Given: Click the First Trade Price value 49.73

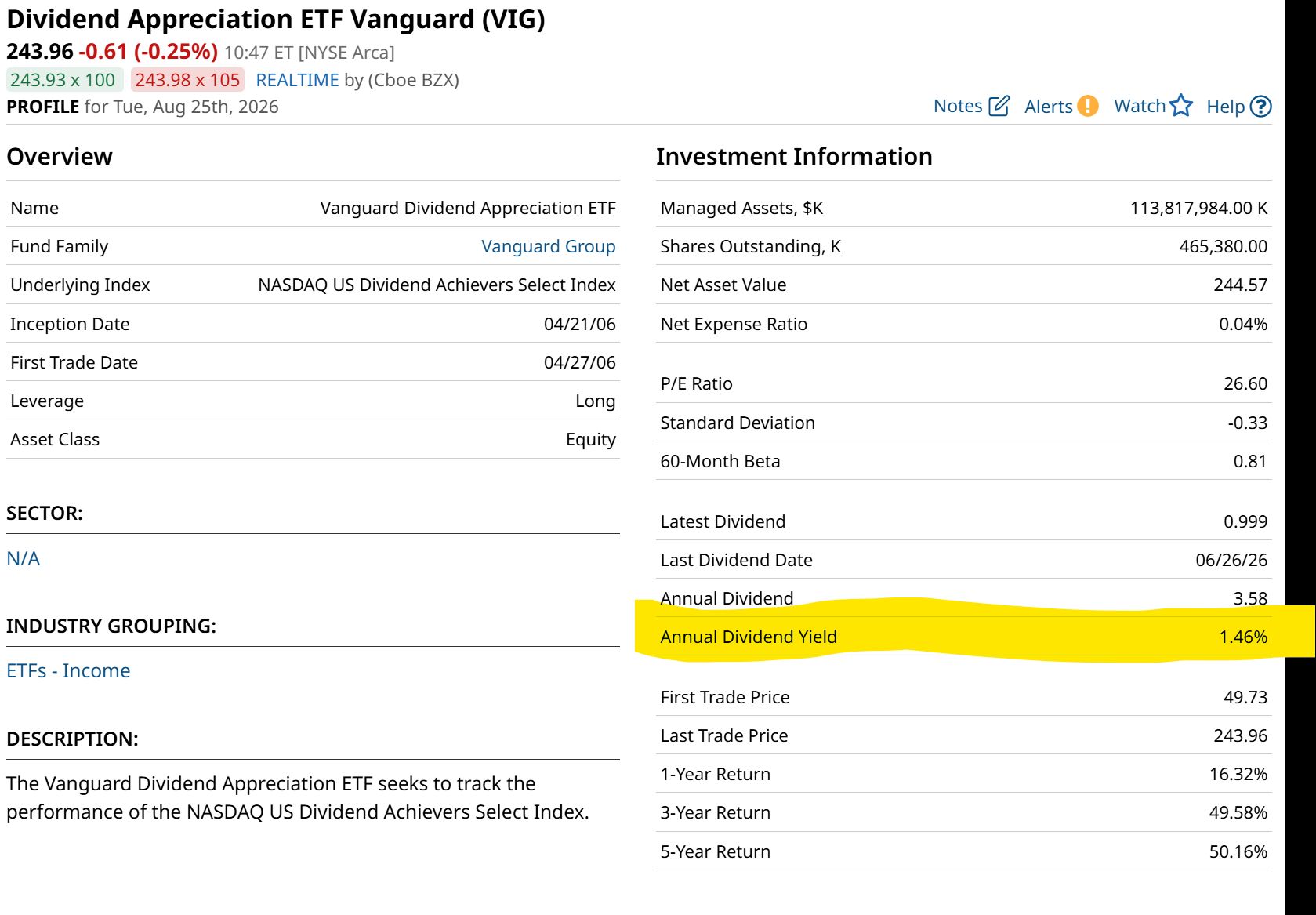Looking at the screenshot, I should 1245,697.
